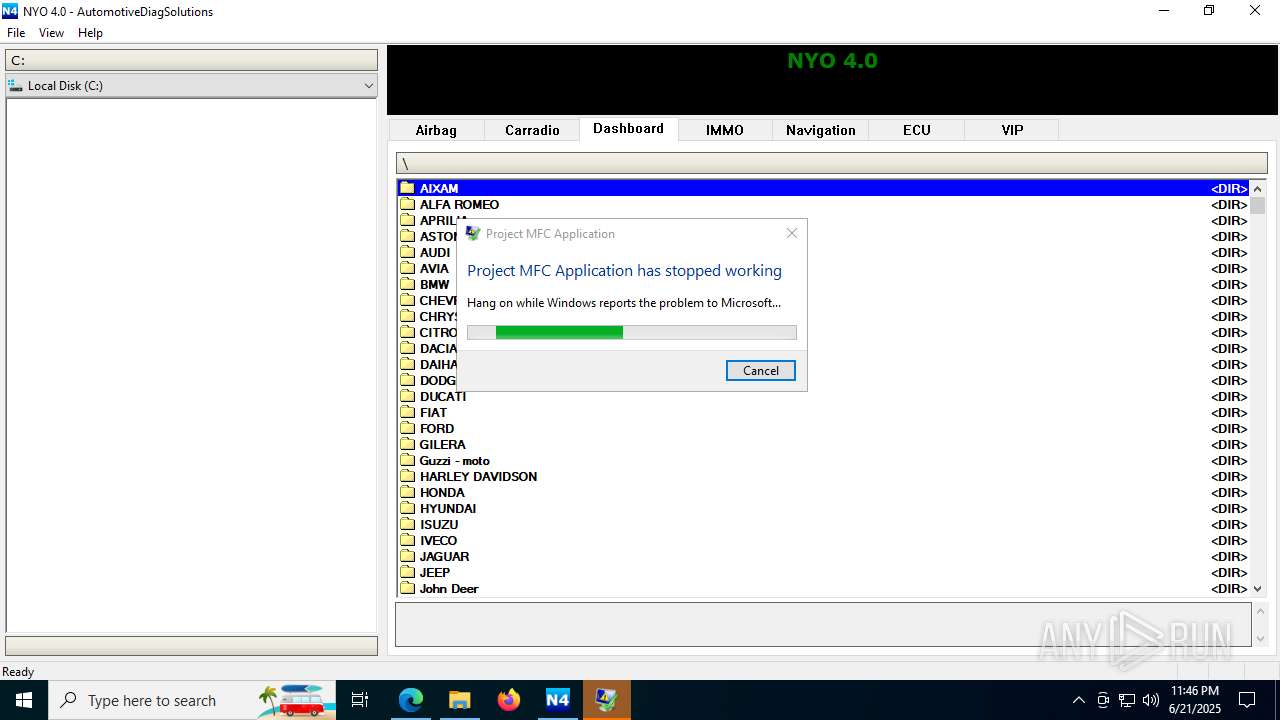
Task: Open the notifications center icon
Action: point(1247,700)
